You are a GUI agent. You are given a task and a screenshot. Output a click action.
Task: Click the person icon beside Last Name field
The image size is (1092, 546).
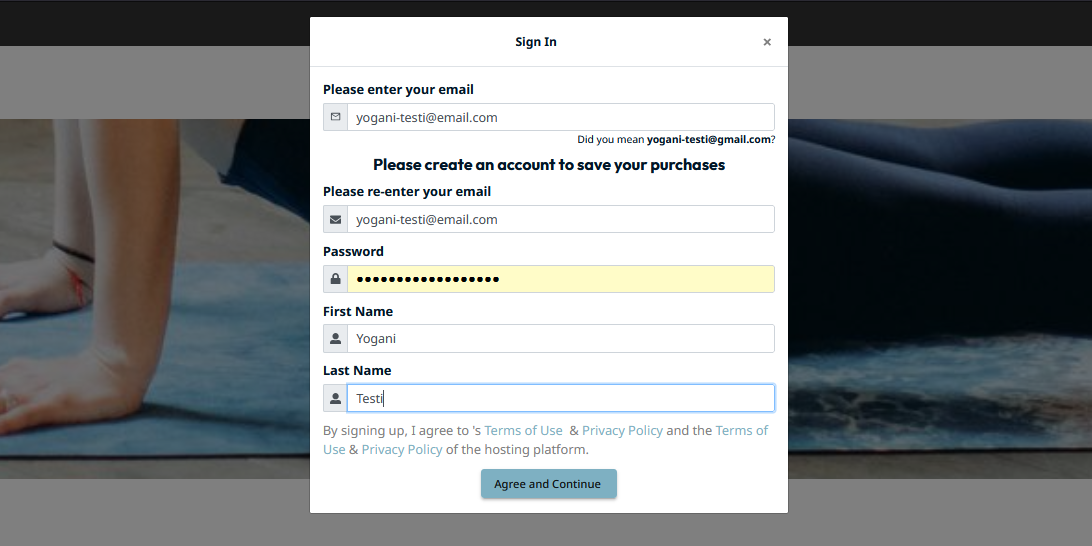(335, 398)
